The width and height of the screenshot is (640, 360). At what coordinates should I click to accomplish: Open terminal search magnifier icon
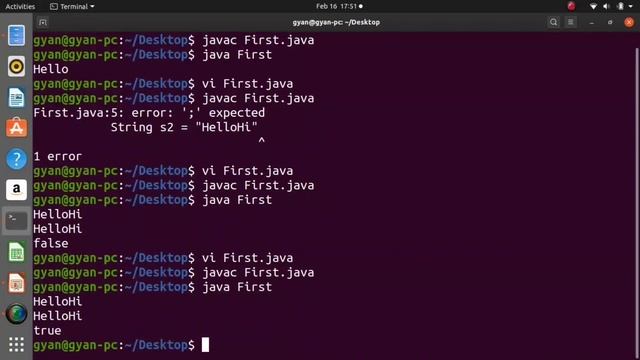[x=553, y=22]
